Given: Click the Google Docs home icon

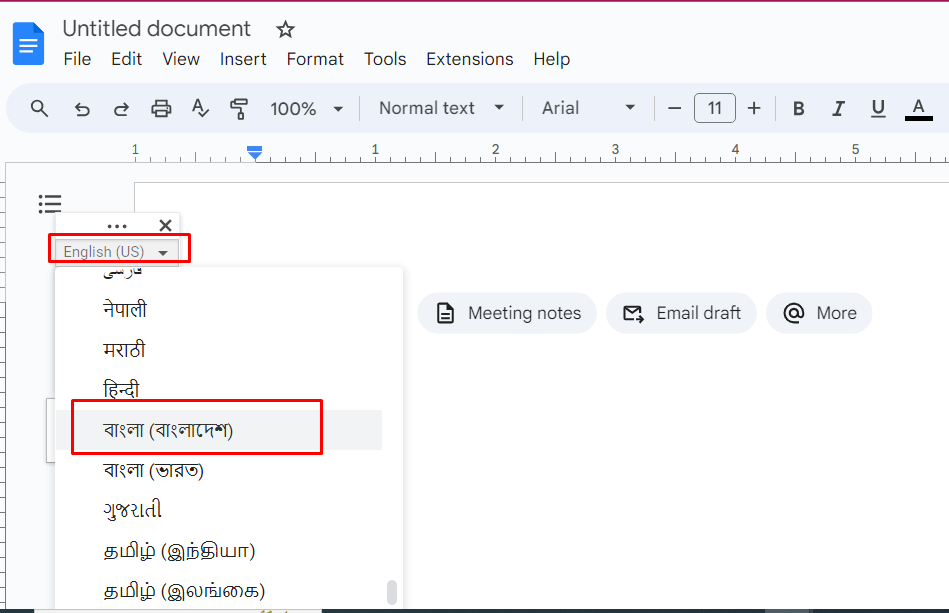Looking at the screenshot, I should [x=28, y=44].
